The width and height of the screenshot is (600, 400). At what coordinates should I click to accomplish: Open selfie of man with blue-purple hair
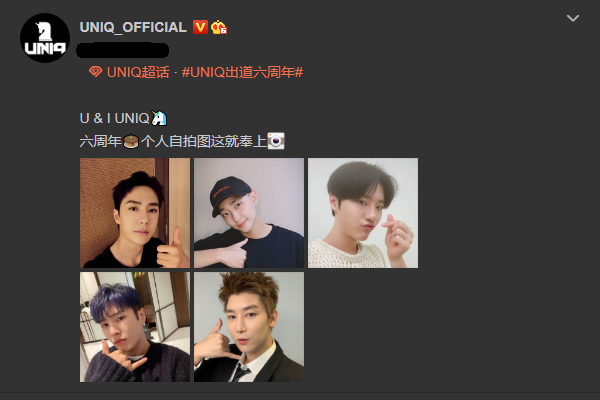click(x=135, y=327)
